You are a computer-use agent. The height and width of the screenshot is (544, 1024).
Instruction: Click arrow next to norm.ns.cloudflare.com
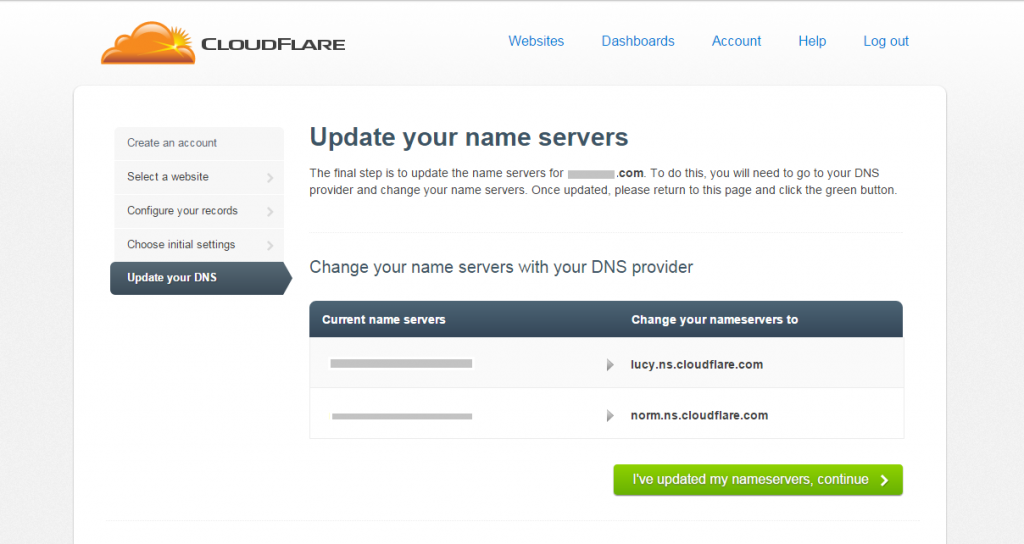click(610, 416)
